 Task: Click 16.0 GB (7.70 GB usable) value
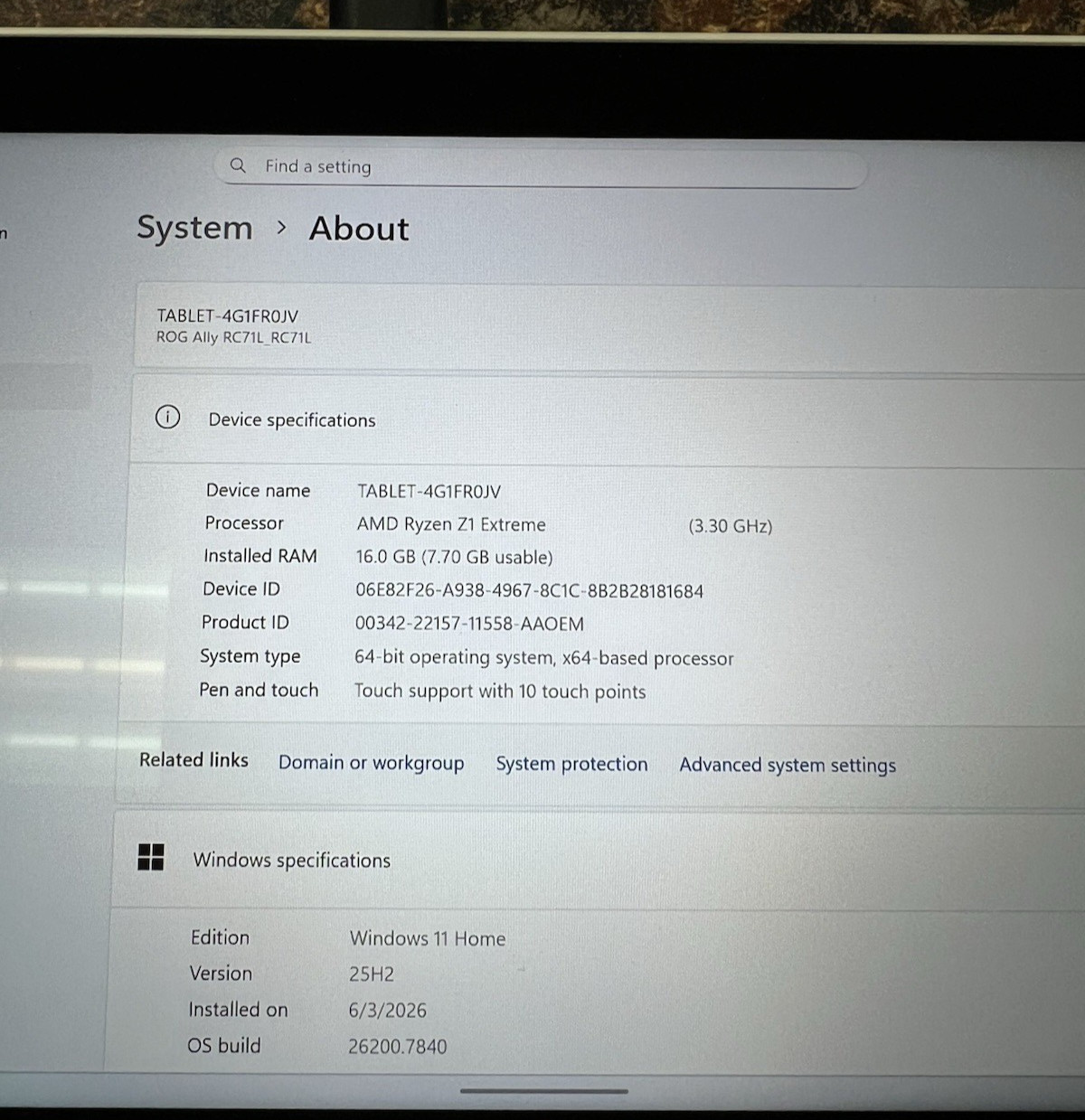click(454, 558)
